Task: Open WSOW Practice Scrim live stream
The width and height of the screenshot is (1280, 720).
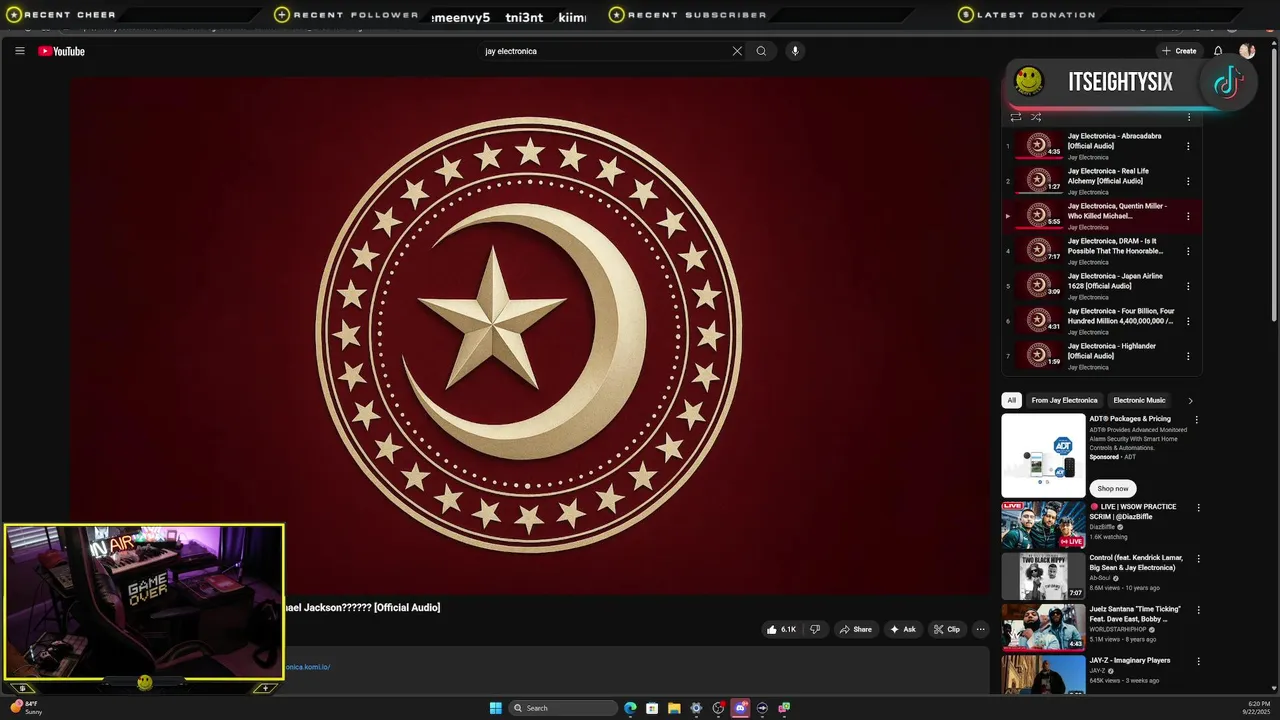Action: pyautogui.click(x=1043, y=525)
